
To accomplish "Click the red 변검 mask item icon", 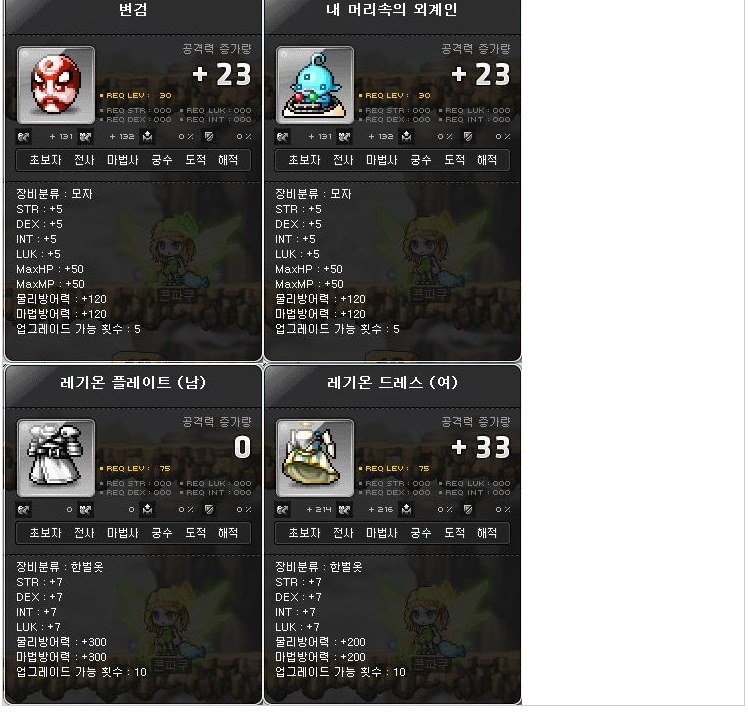I will point(56,85).
